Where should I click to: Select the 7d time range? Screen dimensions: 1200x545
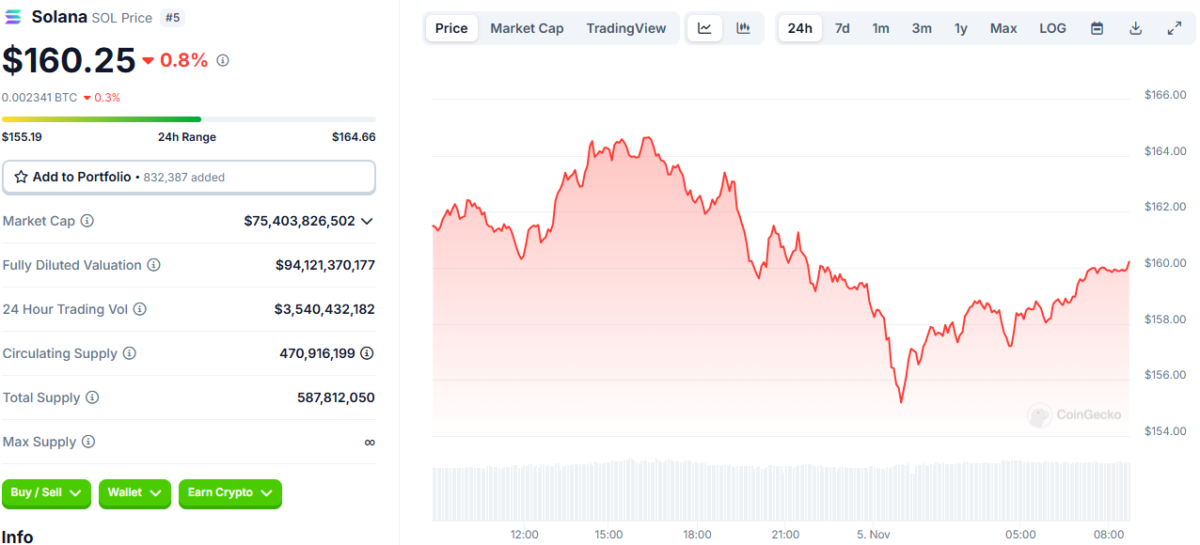[842, 28]
